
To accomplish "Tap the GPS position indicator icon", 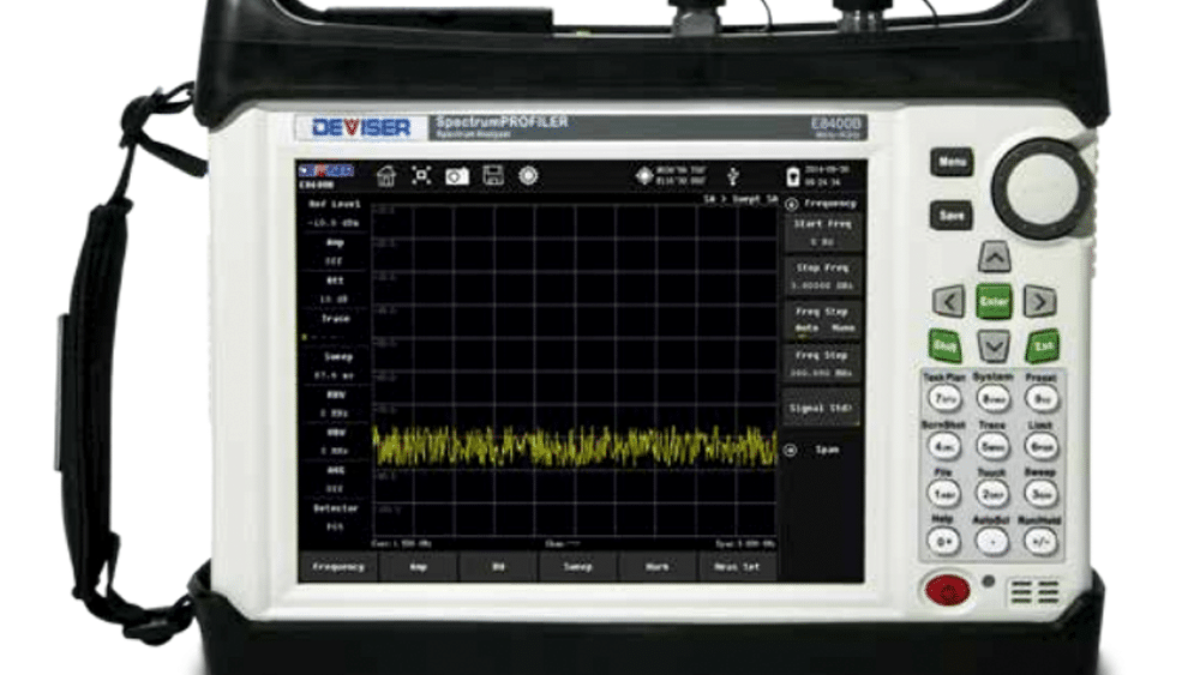I will point(645,176).
